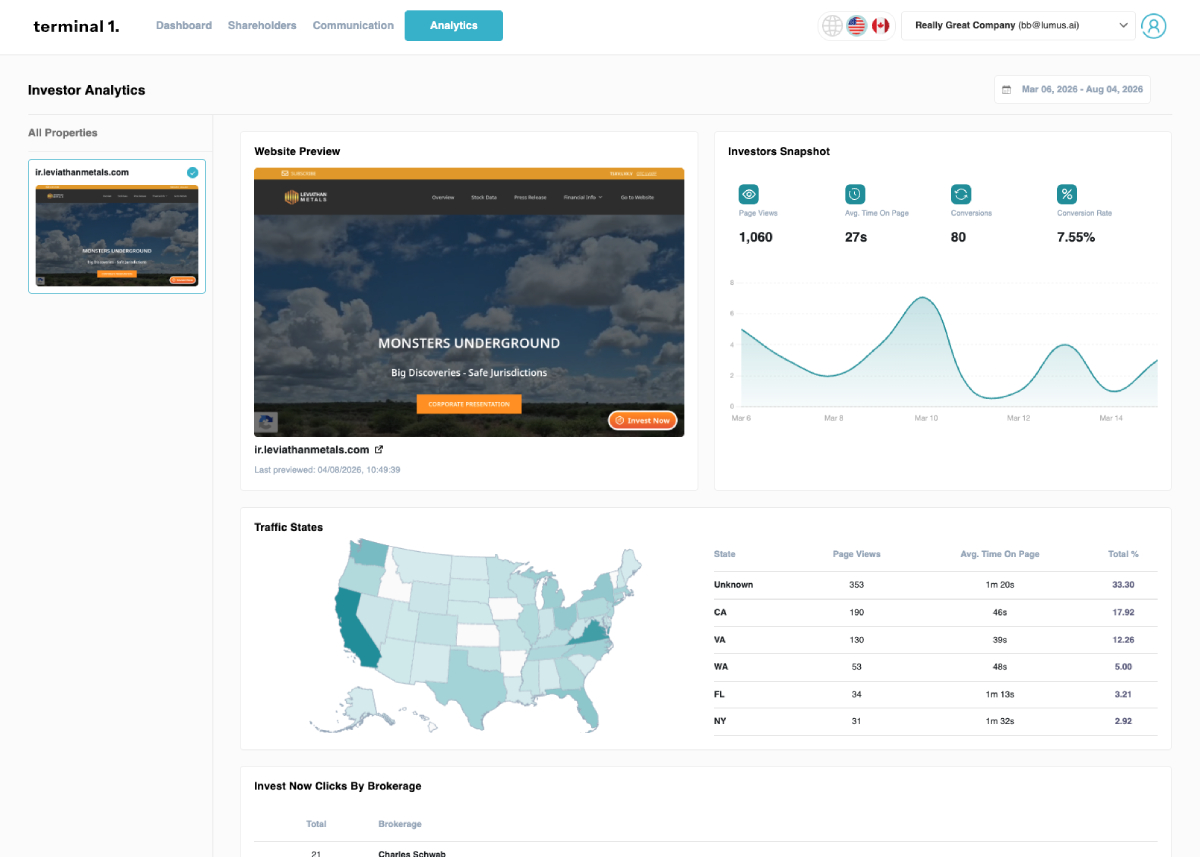Click California on the traffic map
This screenshot has height=857, width=1200.
coord(357,628)
